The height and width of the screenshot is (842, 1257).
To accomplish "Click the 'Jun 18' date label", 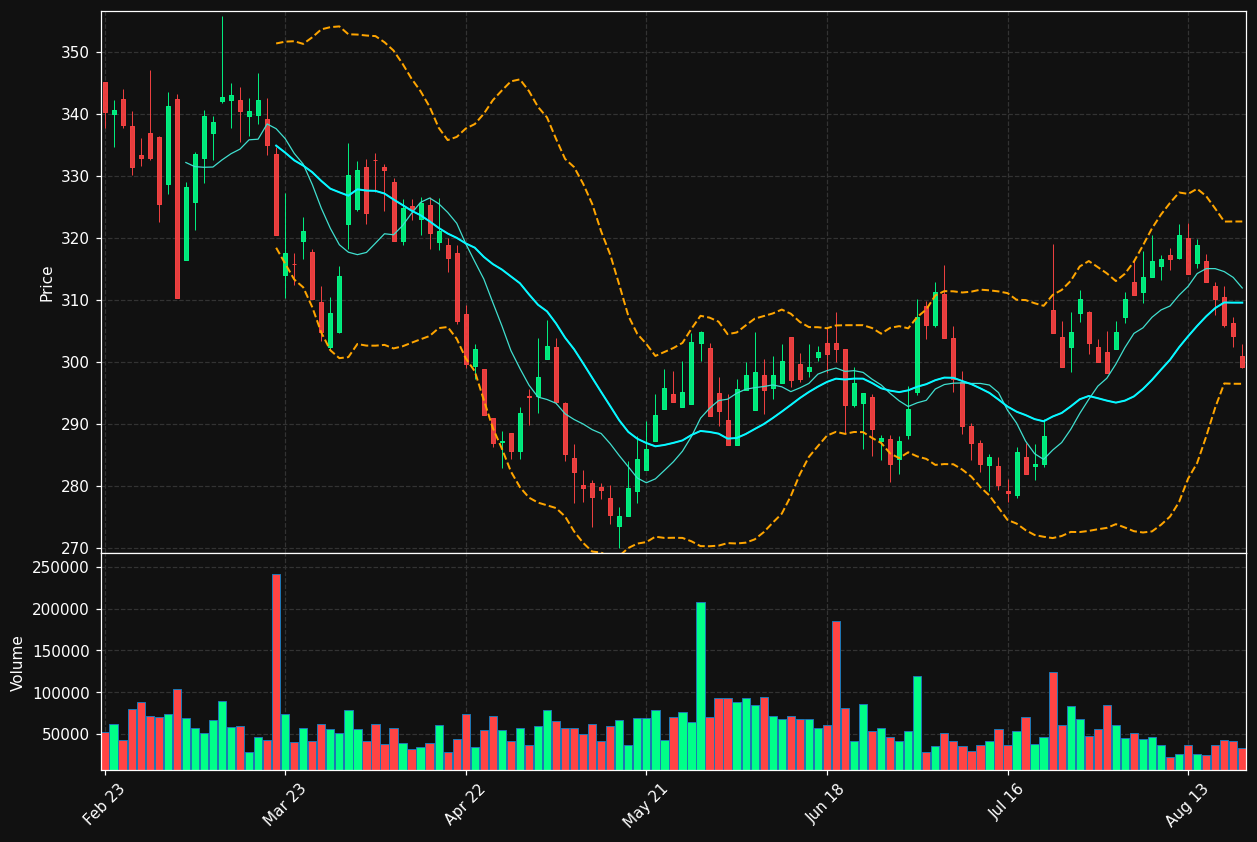I will point(827,804).
